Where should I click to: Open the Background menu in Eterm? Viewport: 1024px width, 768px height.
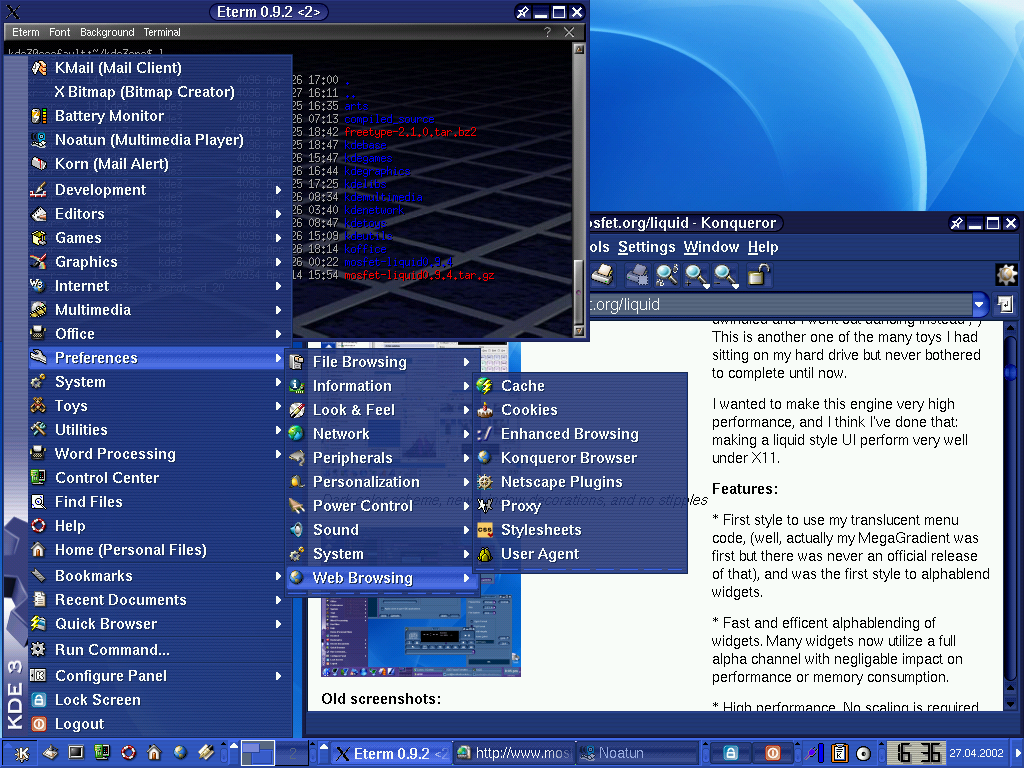(107, 32)
